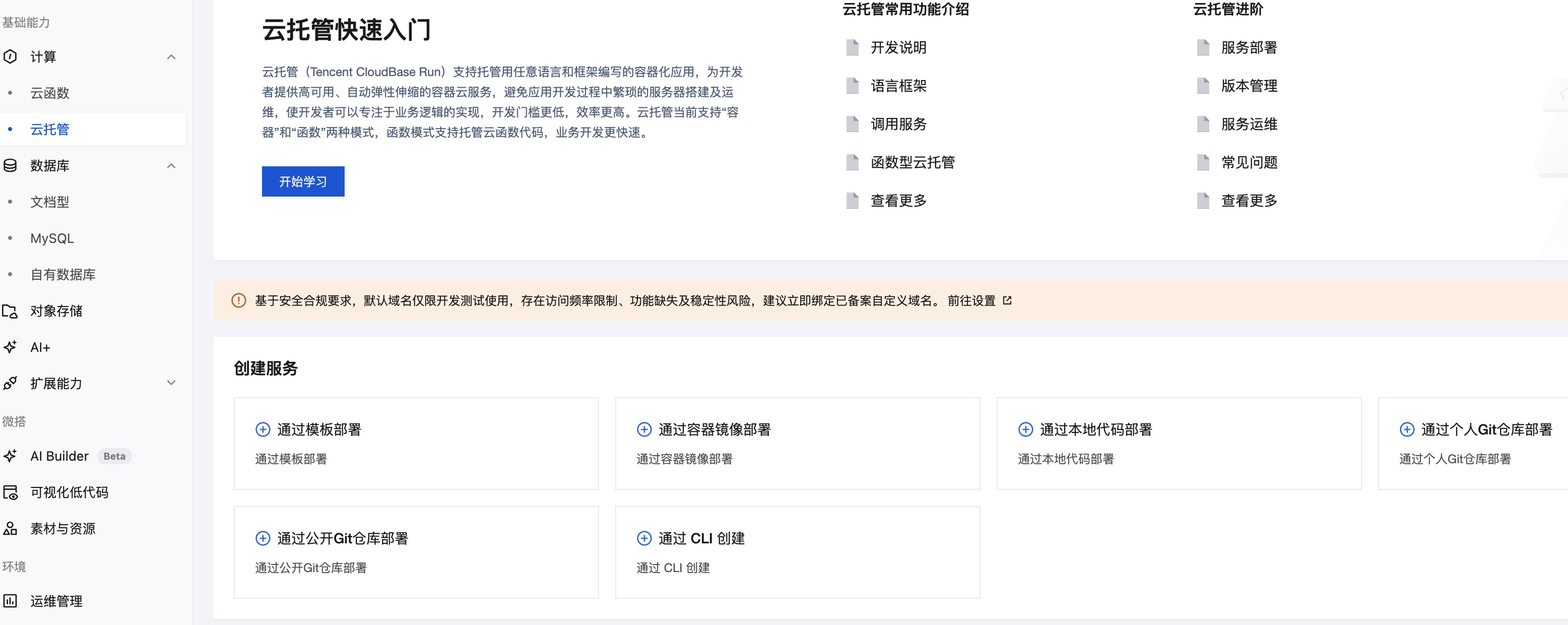Screen dimensions: 1568x625
Task: Expand the 扩展能力 section chevron
Action: [171, 383]
